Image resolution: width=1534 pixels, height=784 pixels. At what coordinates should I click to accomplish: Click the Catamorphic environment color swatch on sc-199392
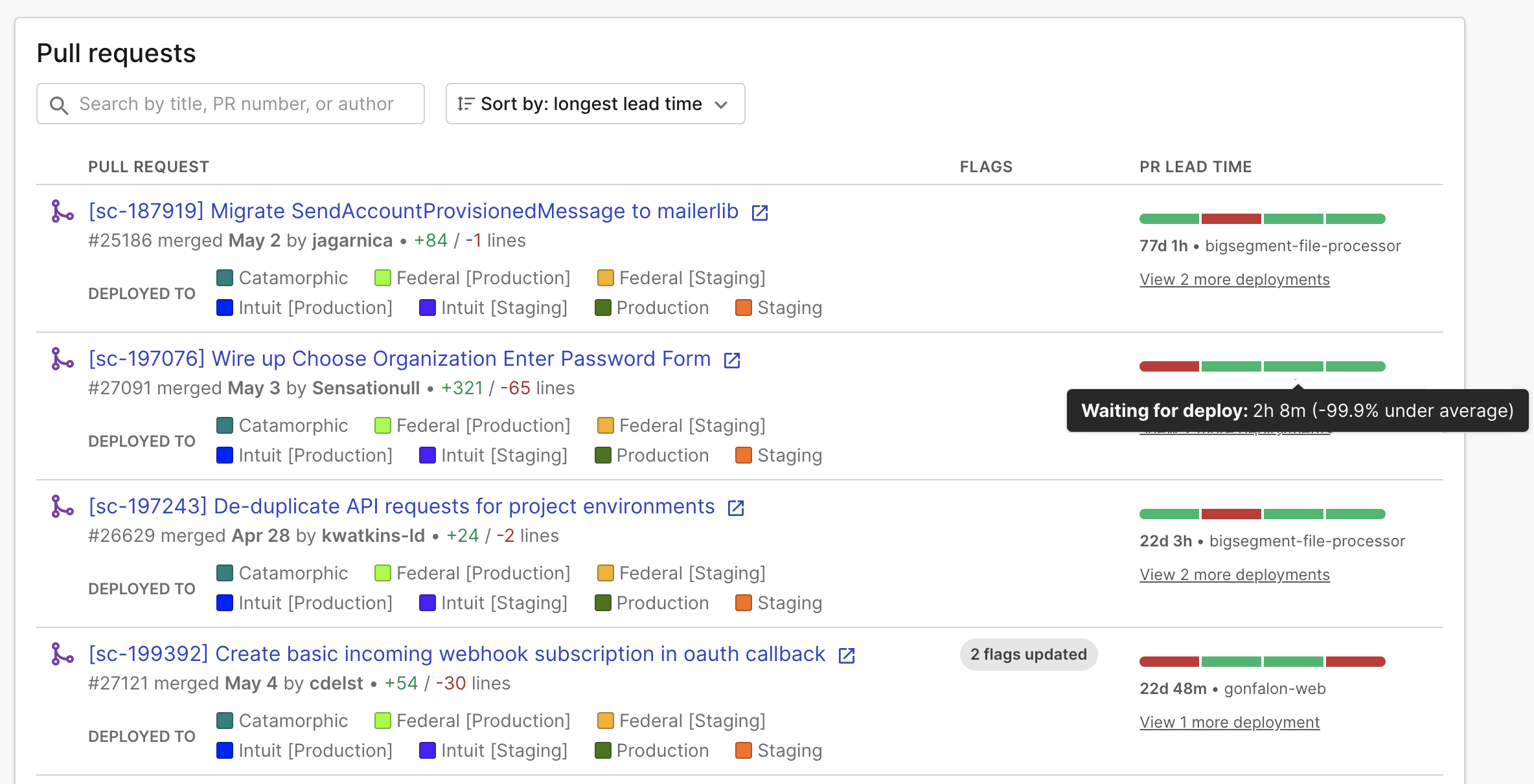(x=223, y=720)
